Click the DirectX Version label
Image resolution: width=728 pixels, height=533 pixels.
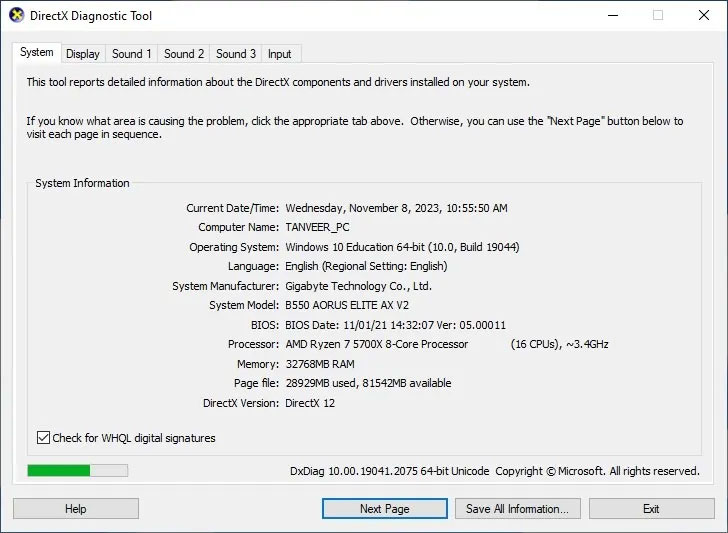click(x=241, y=403)
